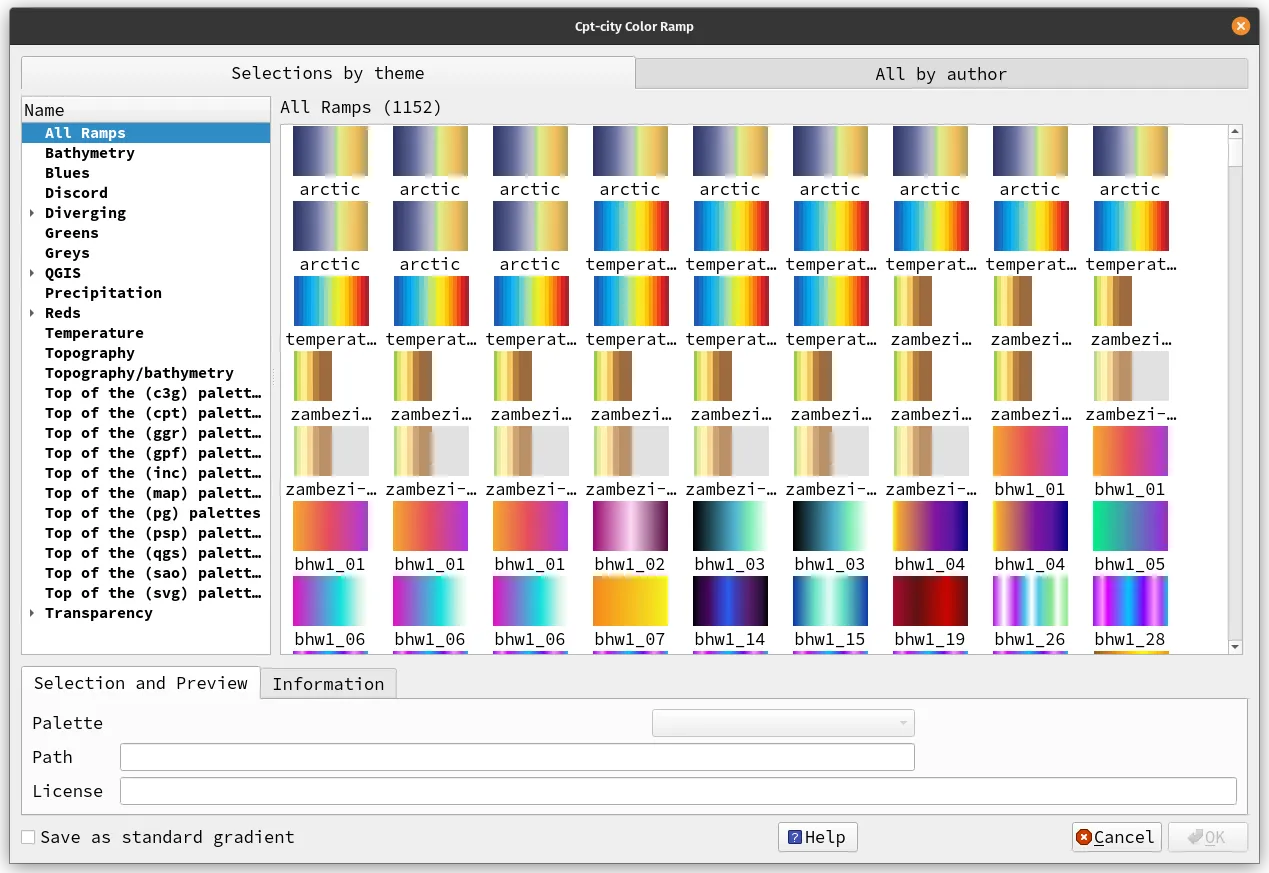Switch to the All by author tab

click(941, 73)
